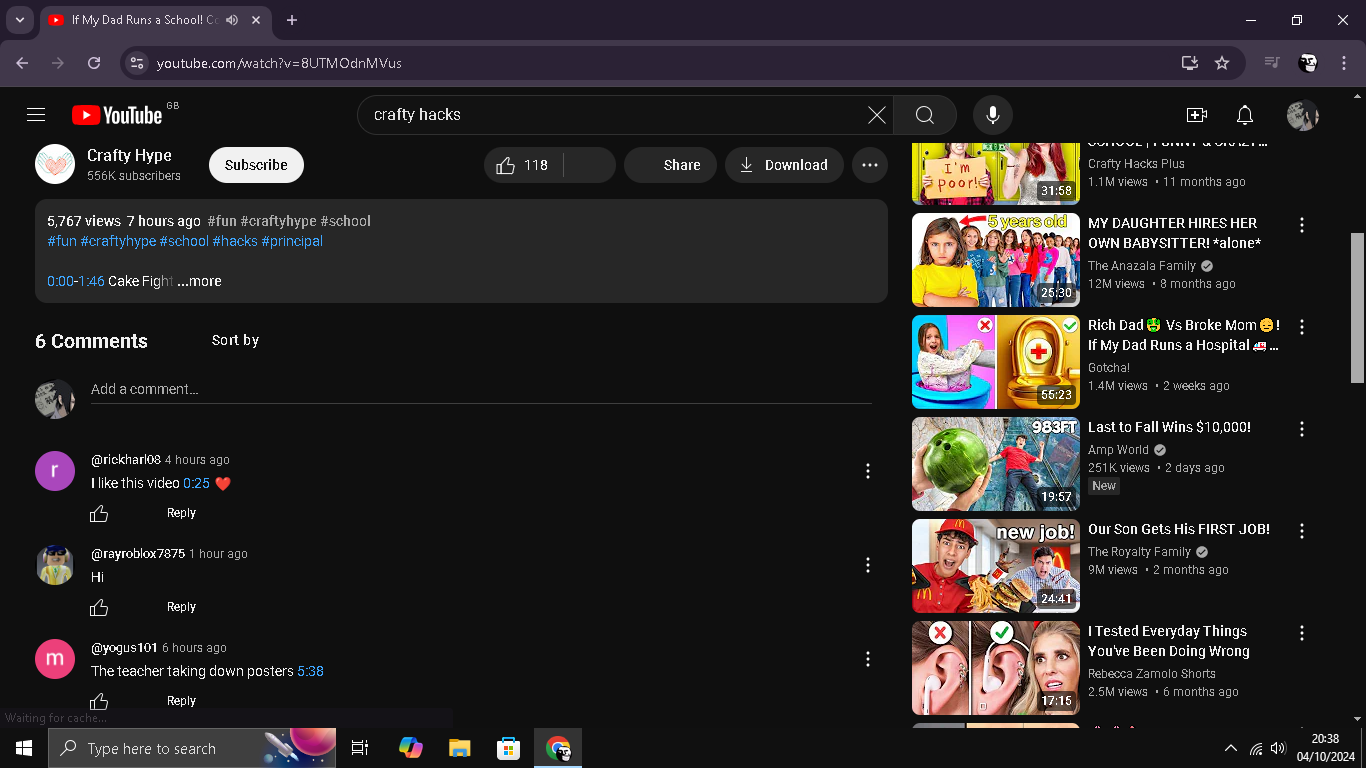
Task: Open the Create video button
Action: pos(1197,115)
